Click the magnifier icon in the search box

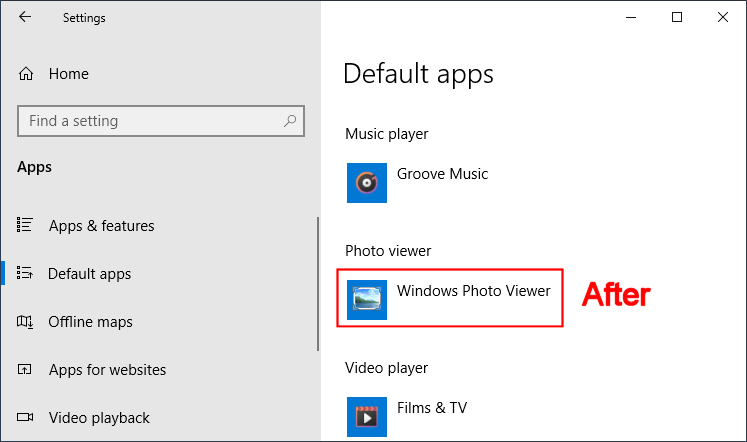(x=290, y=121)
